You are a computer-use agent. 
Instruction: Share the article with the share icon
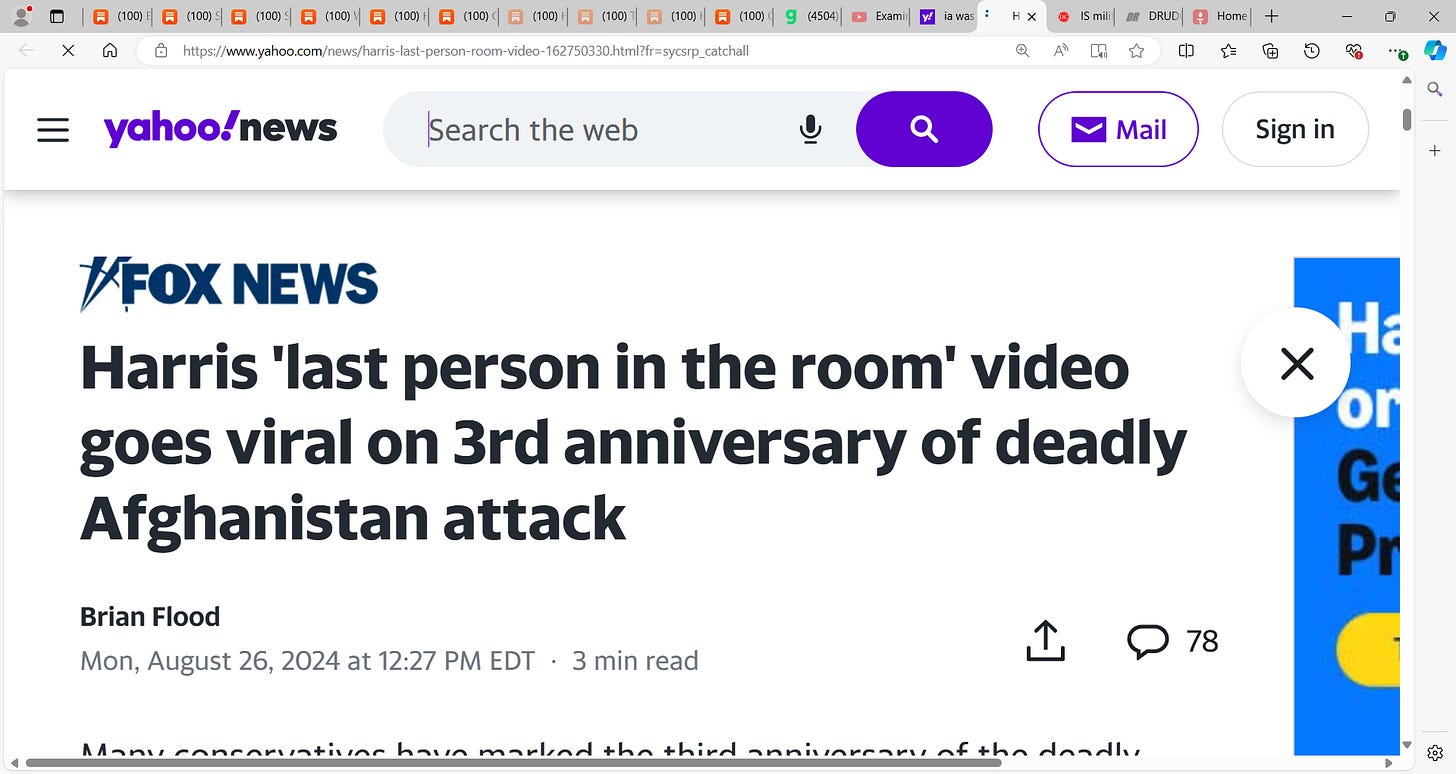point(1046,641)
